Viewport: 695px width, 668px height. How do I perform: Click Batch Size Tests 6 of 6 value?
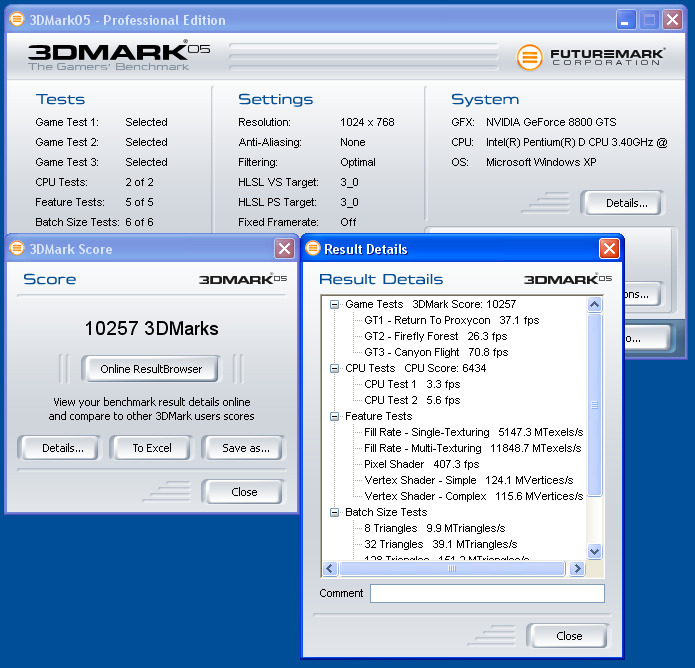click(x=139, y=222)
